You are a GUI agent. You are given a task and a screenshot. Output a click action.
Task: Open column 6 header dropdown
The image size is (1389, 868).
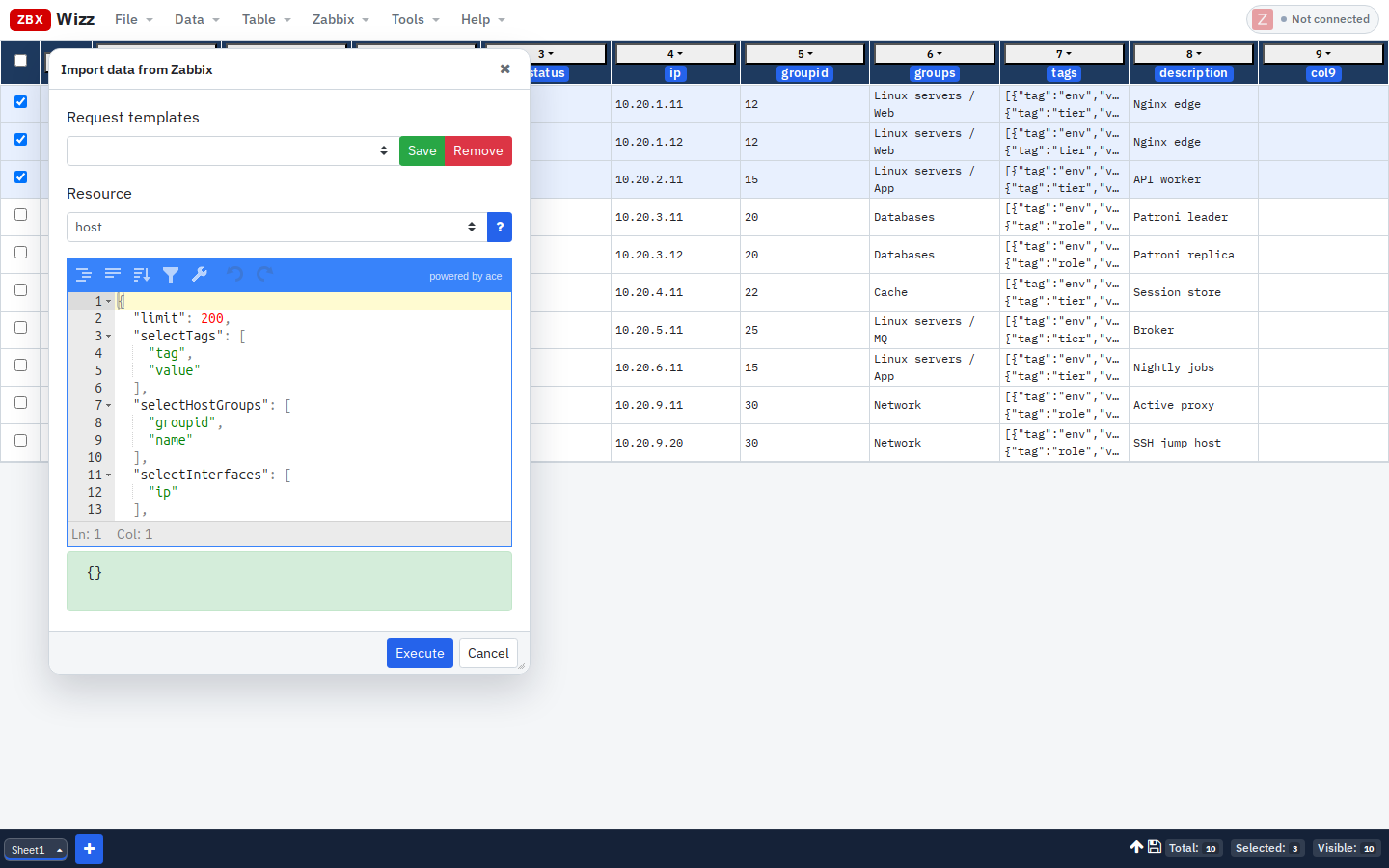934,54
